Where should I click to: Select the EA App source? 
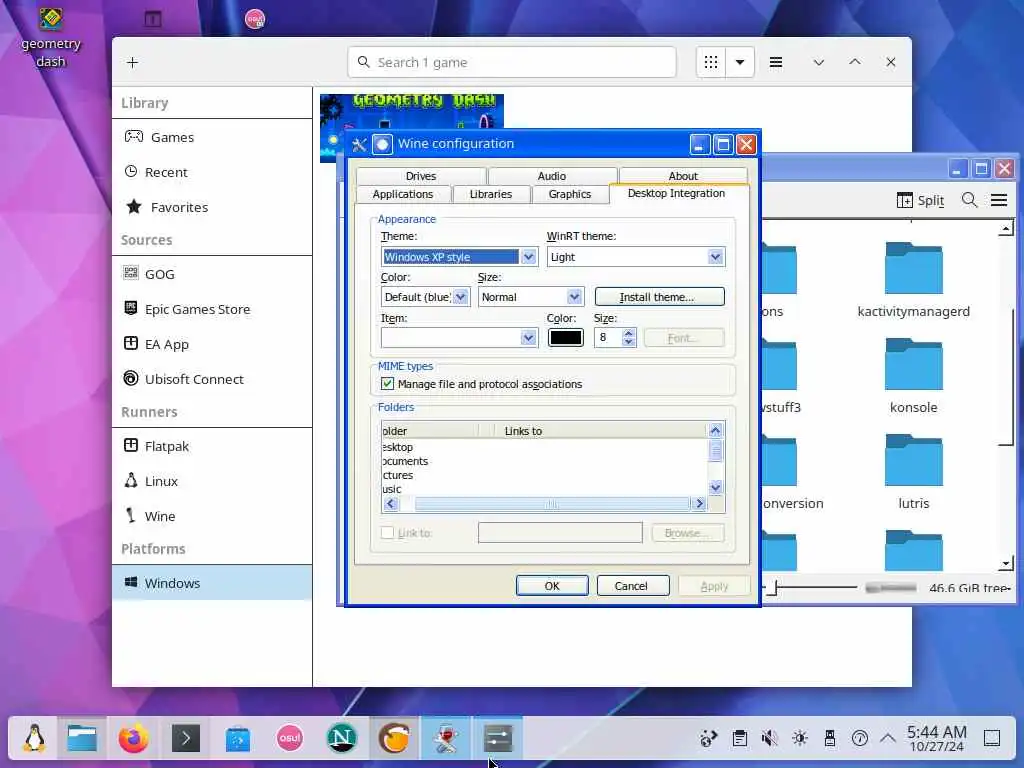(x=212, y=344)
